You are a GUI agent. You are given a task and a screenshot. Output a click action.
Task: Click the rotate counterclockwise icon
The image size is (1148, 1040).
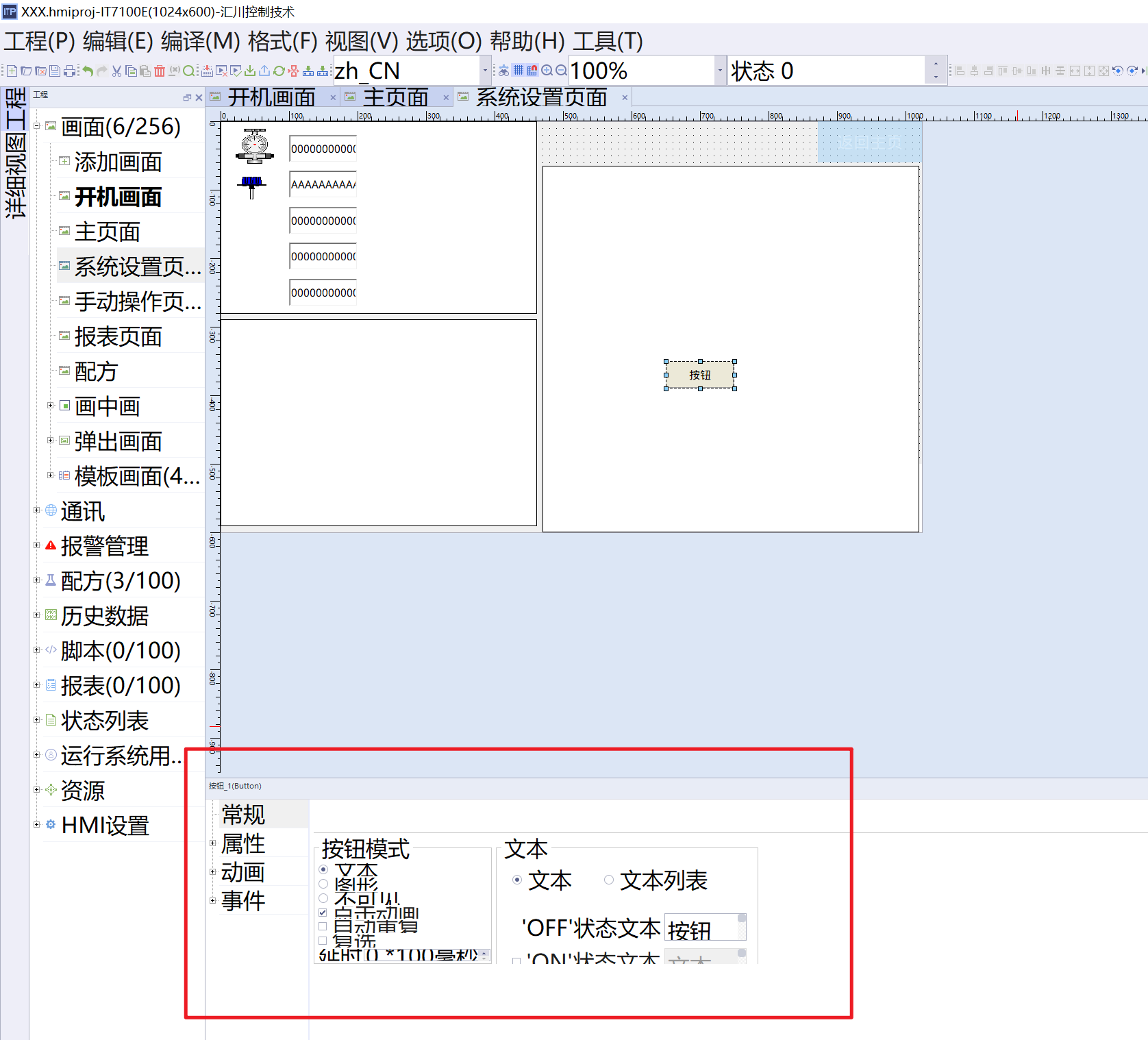pyautogui.click(x=1118, y=71)
